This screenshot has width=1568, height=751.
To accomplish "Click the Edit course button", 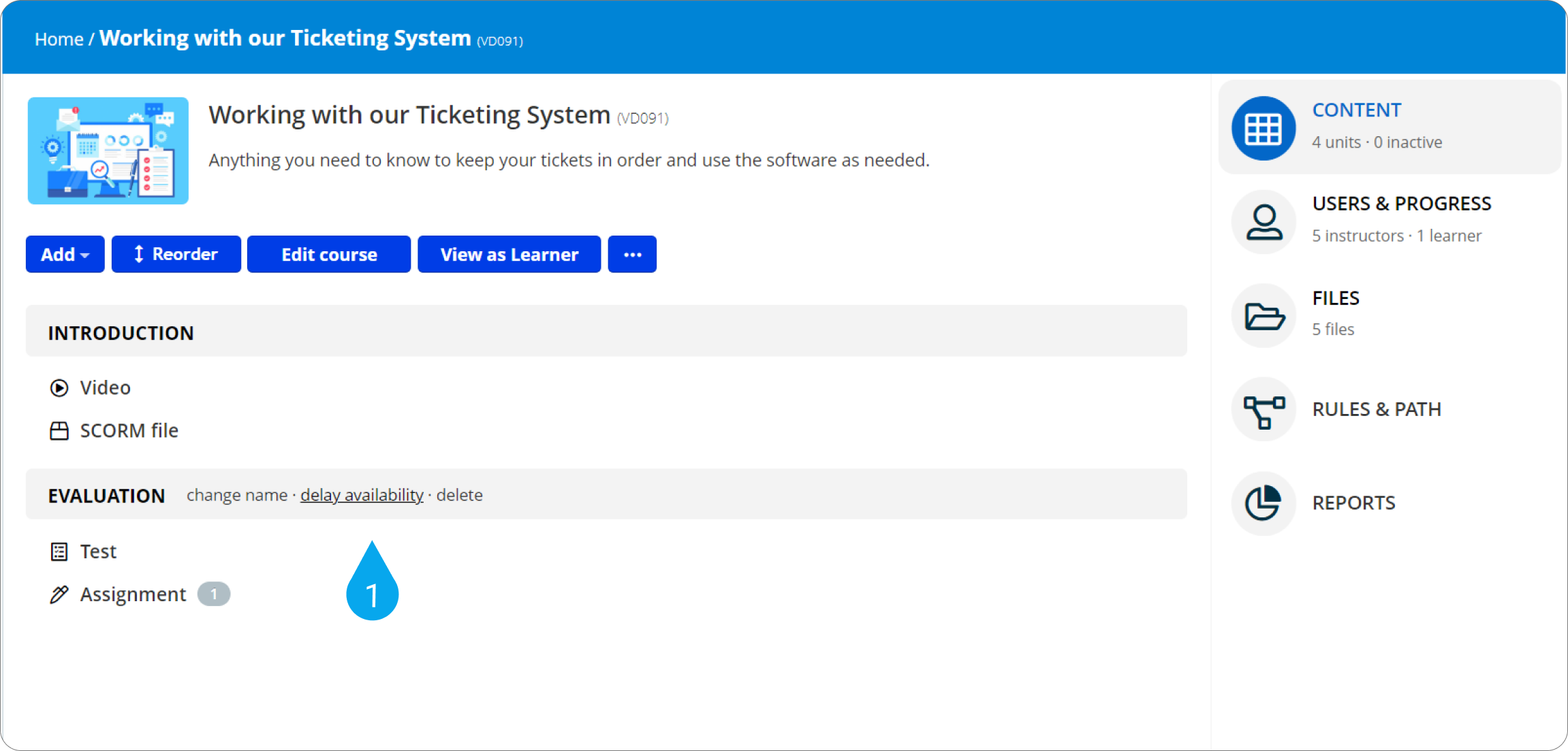I will [329, 254].
